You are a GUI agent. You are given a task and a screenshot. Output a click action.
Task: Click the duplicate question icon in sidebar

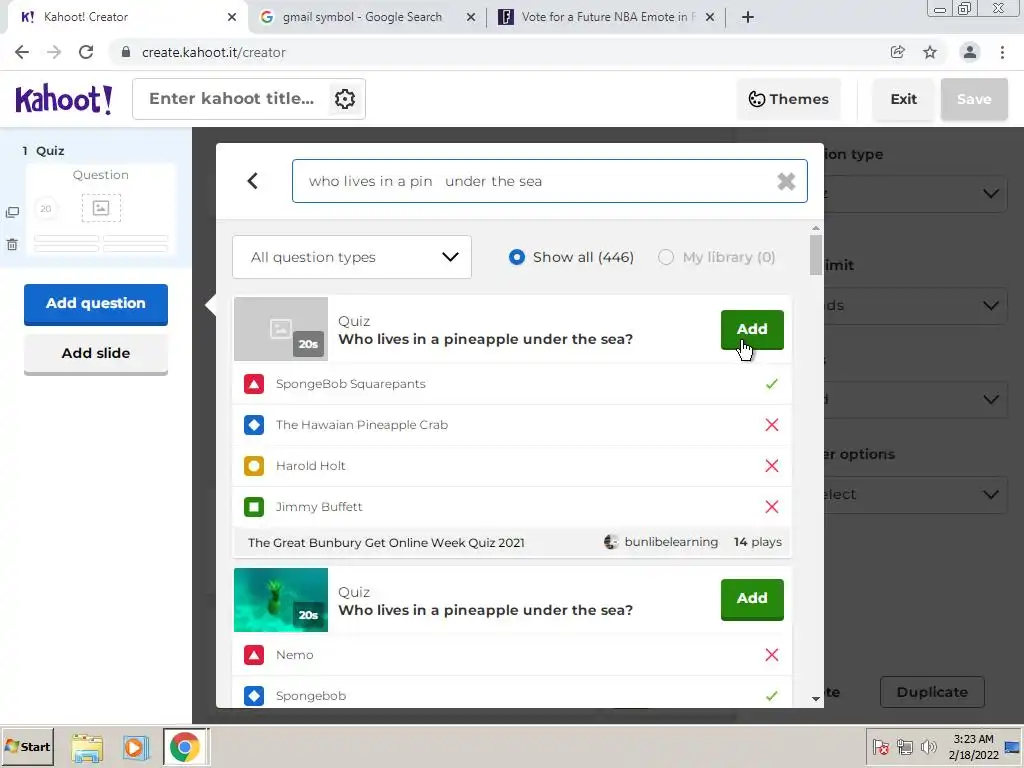[12, 212]
